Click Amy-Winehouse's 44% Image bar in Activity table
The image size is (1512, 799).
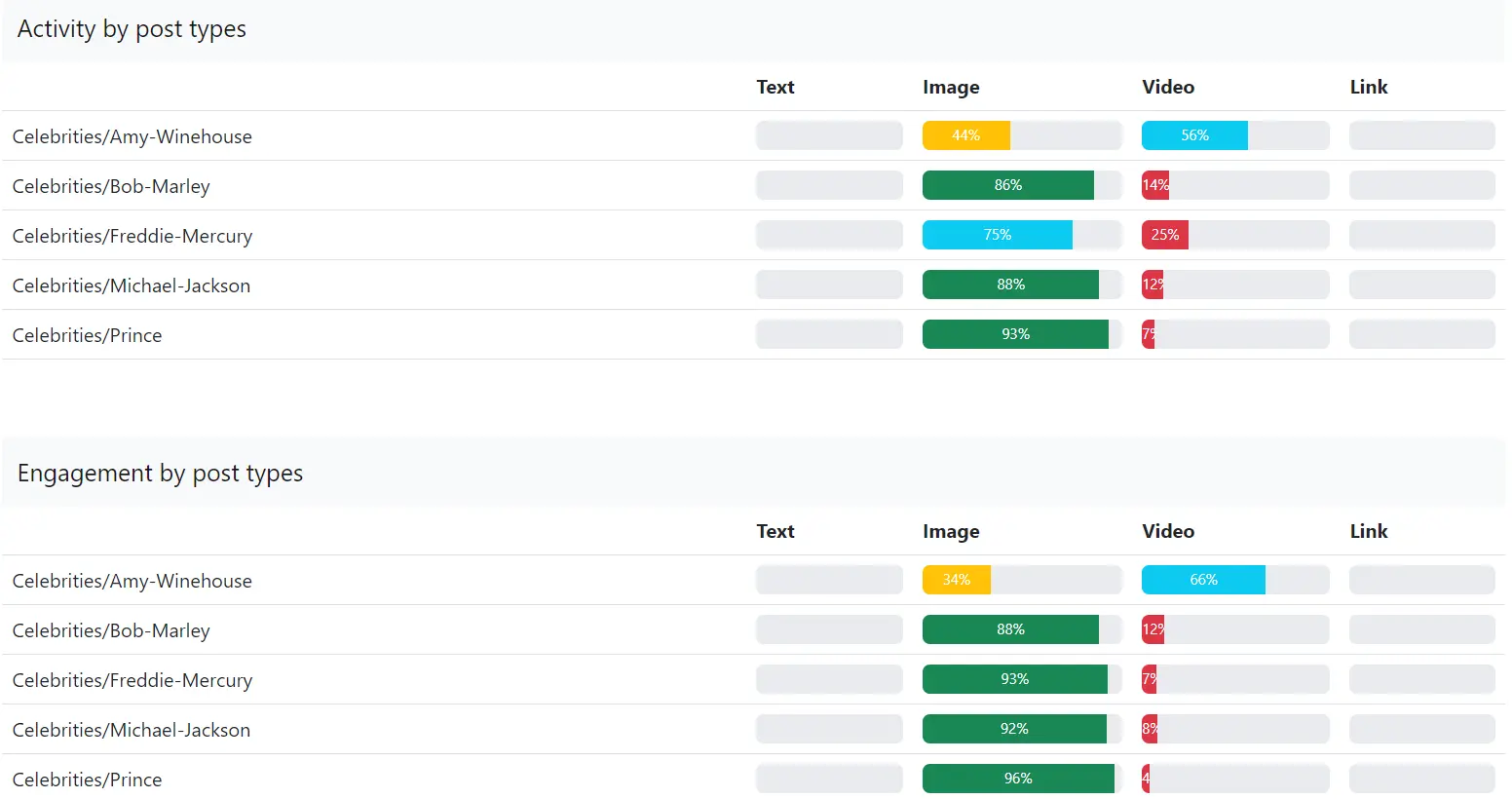pos(965,135)
